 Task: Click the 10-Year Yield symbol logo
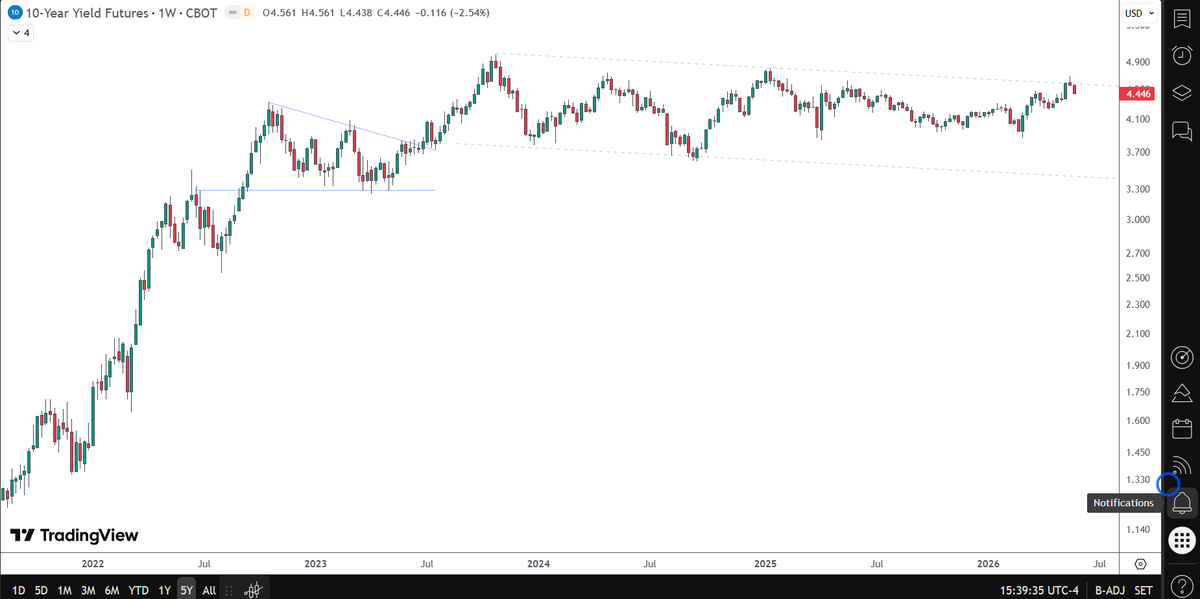tap(15, 13)
